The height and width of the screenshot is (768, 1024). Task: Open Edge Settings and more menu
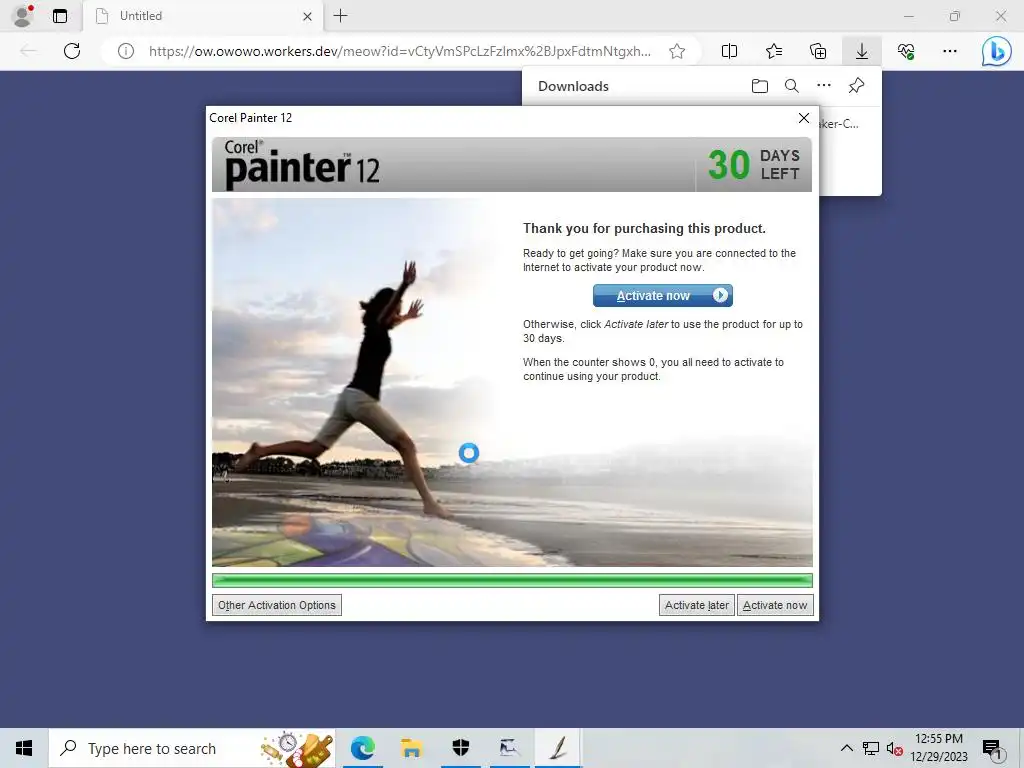click(950, 51)
